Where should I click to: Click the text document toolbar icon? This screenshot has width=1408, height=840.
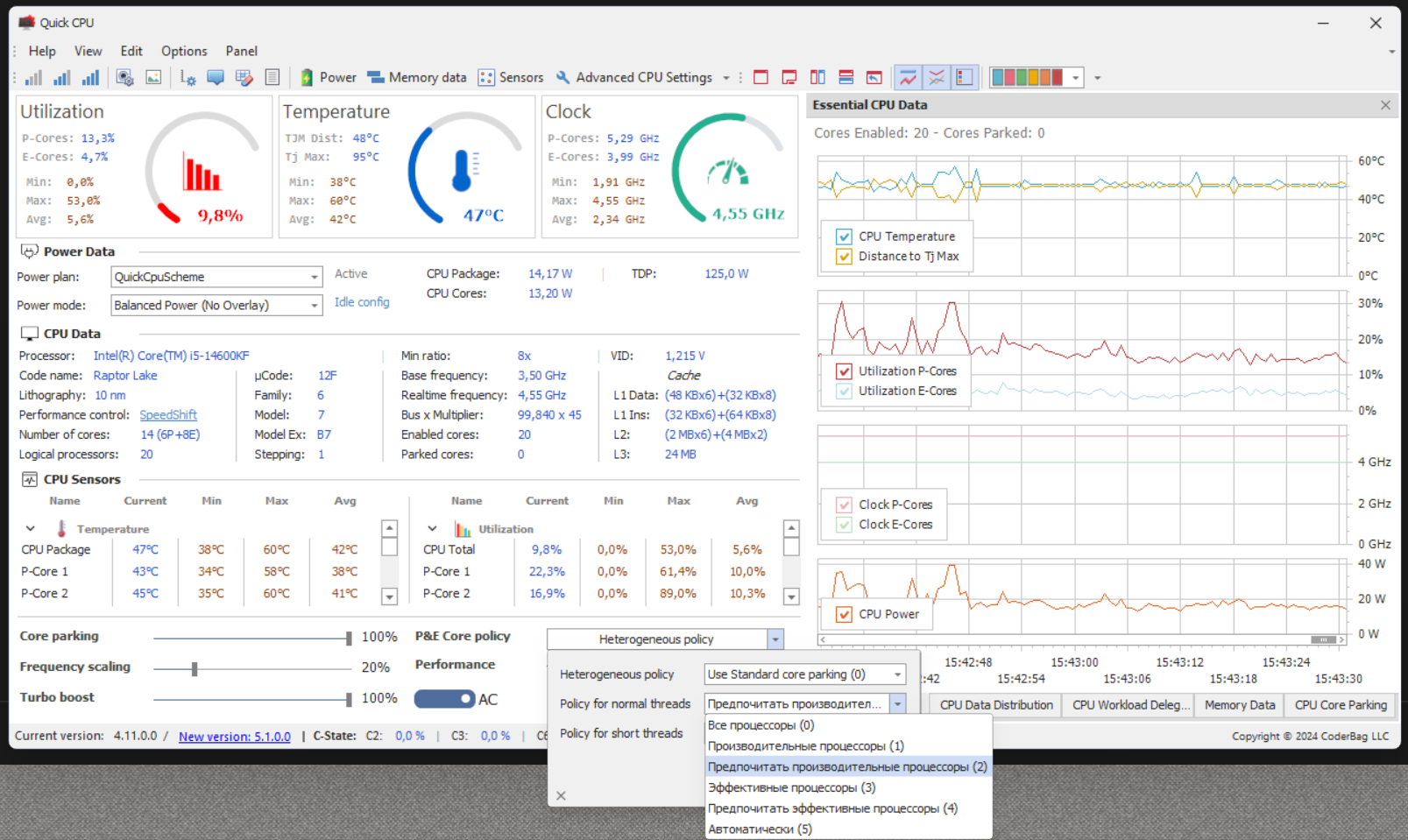pos(272,78)
